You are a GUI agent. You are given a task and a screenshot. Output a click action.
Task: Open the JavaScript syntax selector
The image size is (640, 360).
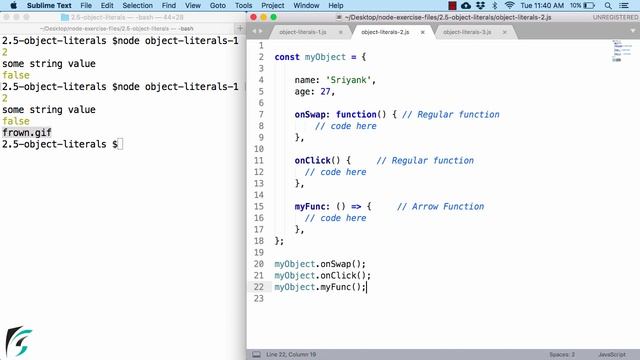(x=611, y=354)
